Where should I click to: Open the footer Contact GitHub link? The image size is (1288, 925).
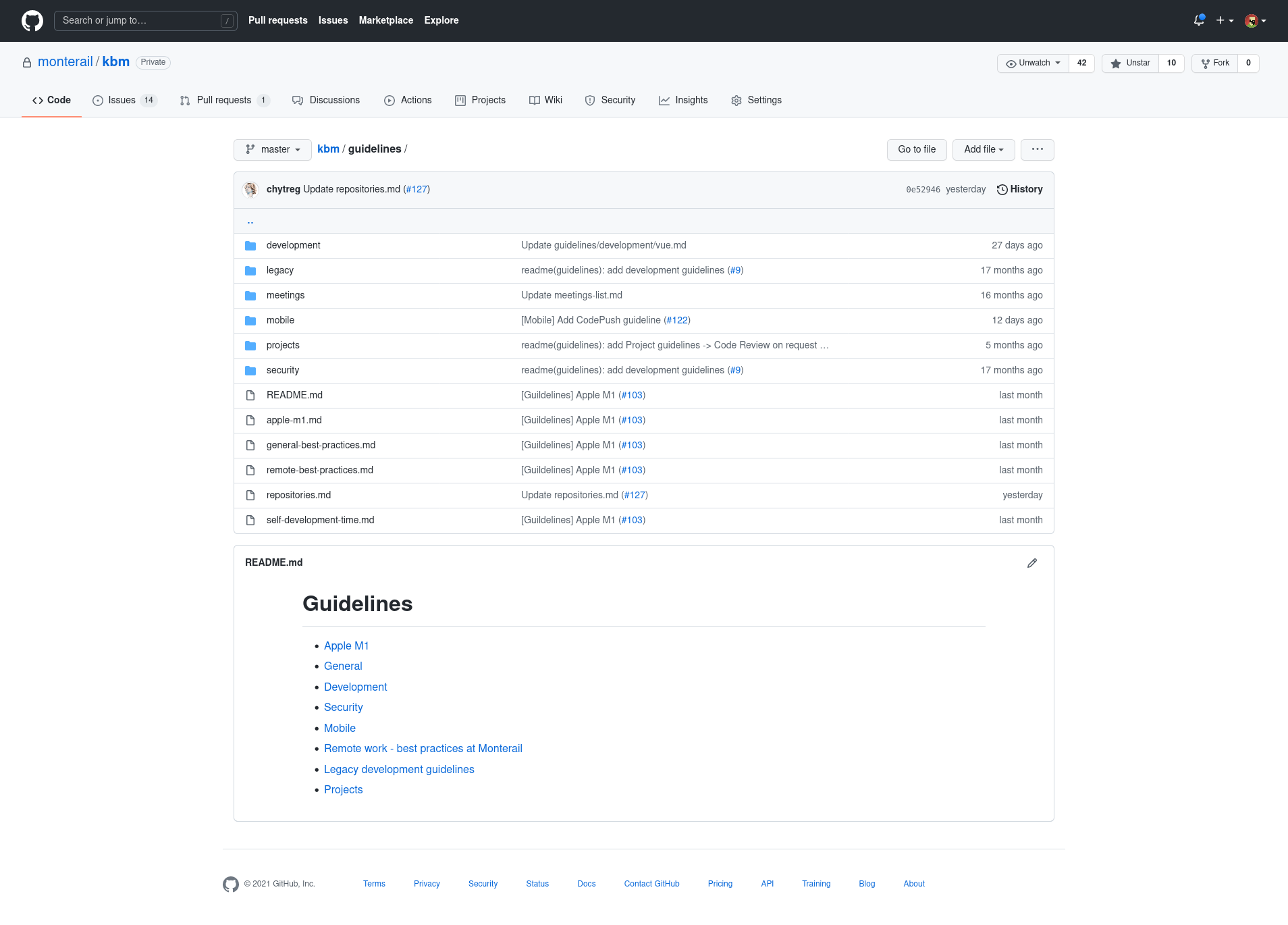click(x=651, y=884)
